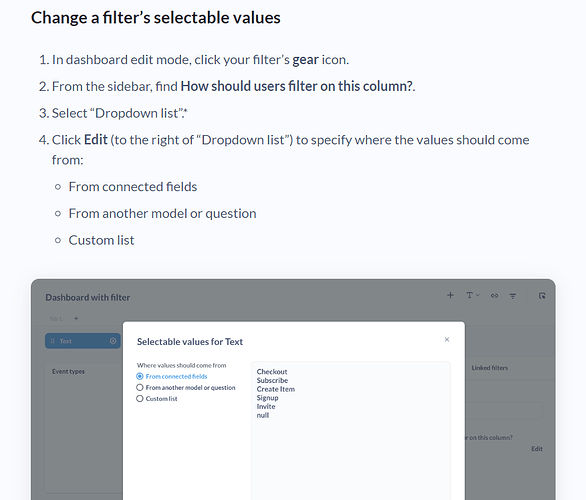Open the T text card dropdown
Viewport: 586px width, 500px height.
tap(473, 295)
